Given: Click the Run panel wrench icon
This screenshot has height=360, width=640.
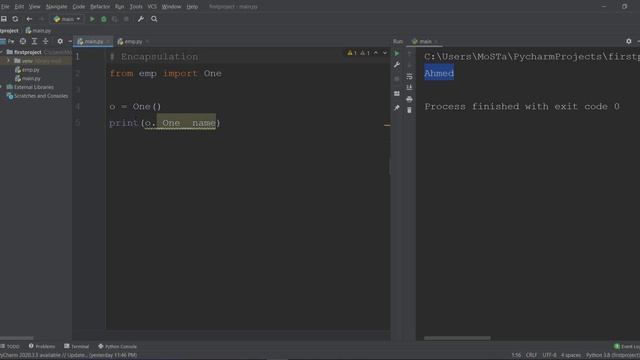Looking at the screenshot, I should coord(396,64).
